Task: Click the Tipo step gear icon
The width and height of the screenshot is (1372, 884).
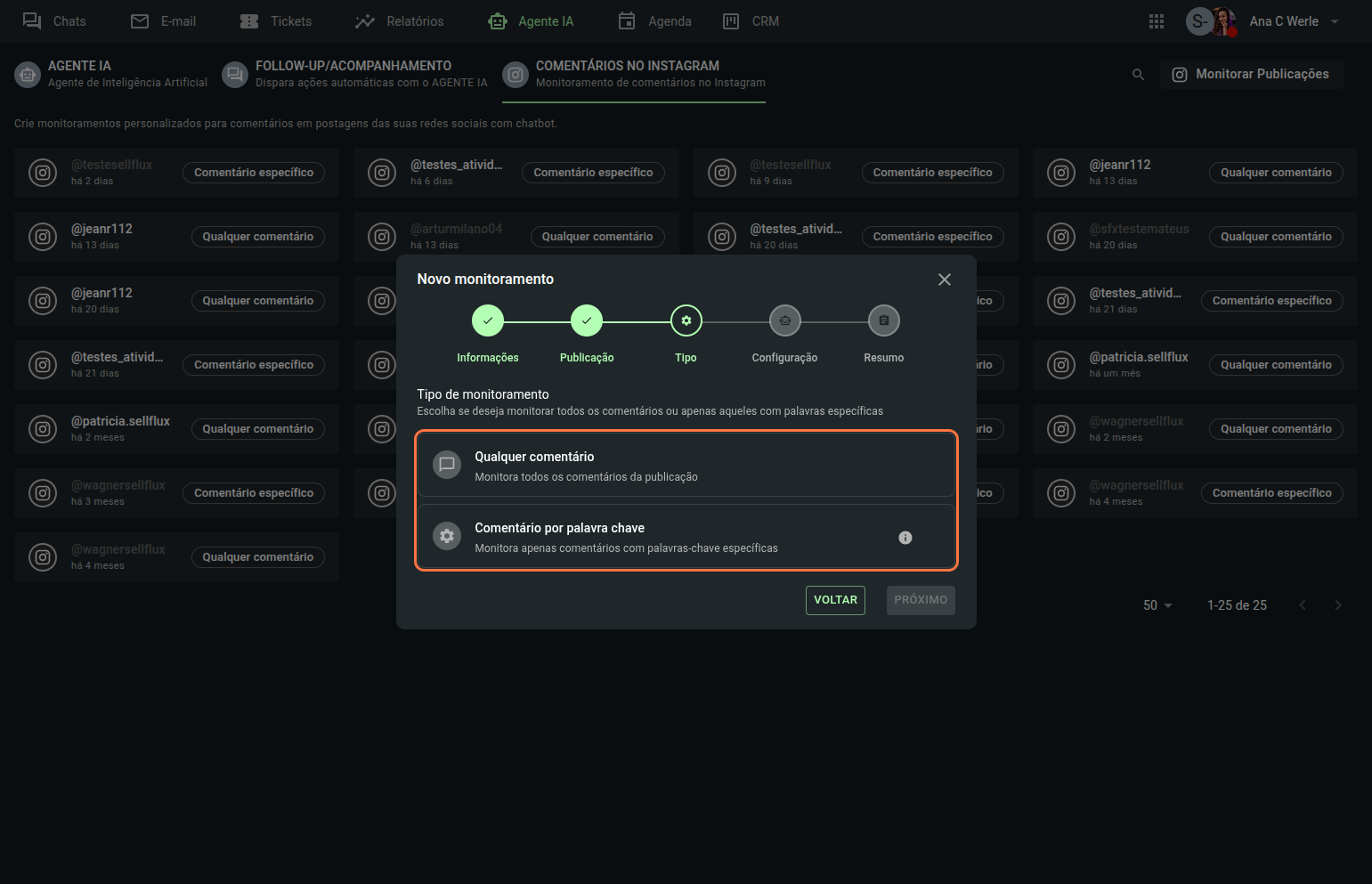Action: [x=686, y=320]
